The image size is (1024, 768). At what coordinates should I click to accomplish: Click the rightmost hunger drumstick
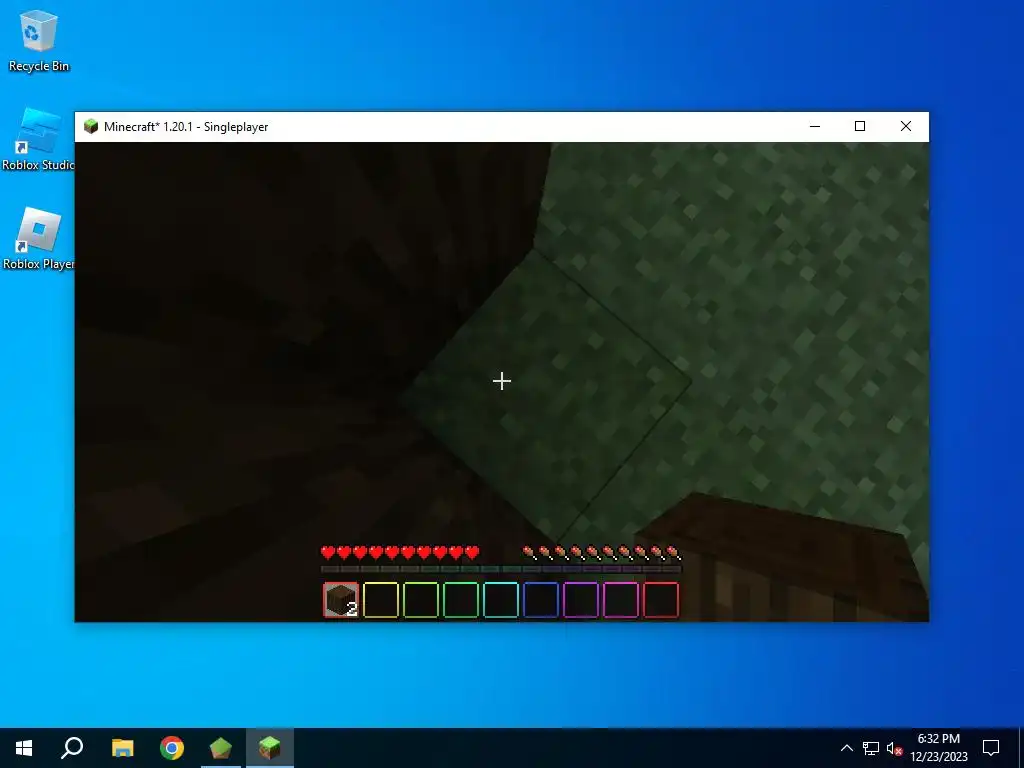click(x=674, y=553)
